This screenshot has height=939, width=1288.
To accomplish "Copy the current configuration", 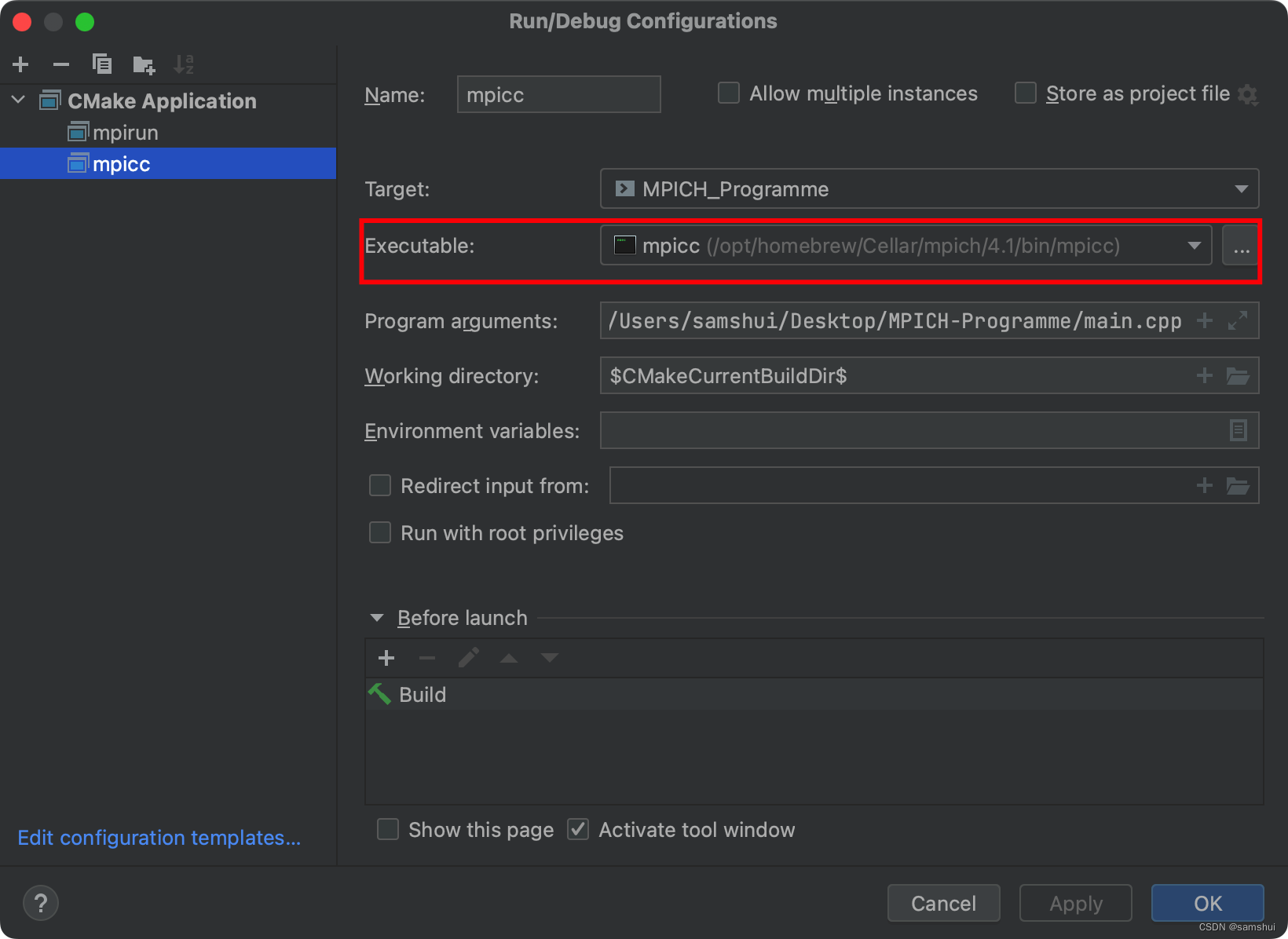I will click(102, 64).
